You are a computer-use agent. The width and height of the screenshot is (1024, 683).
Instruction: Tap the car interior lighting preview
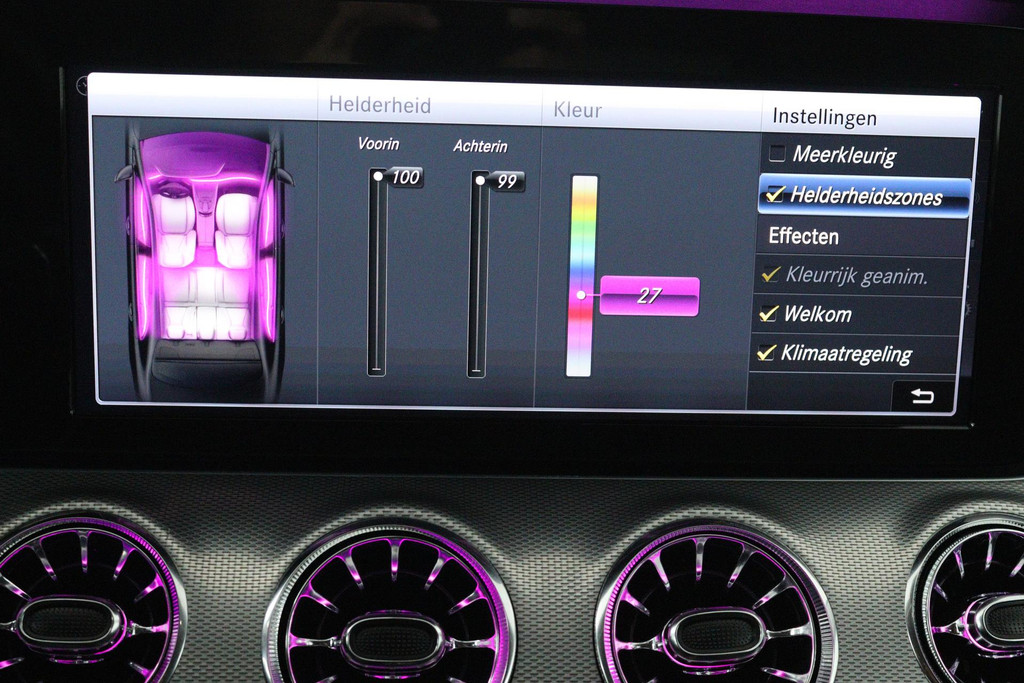205,260
